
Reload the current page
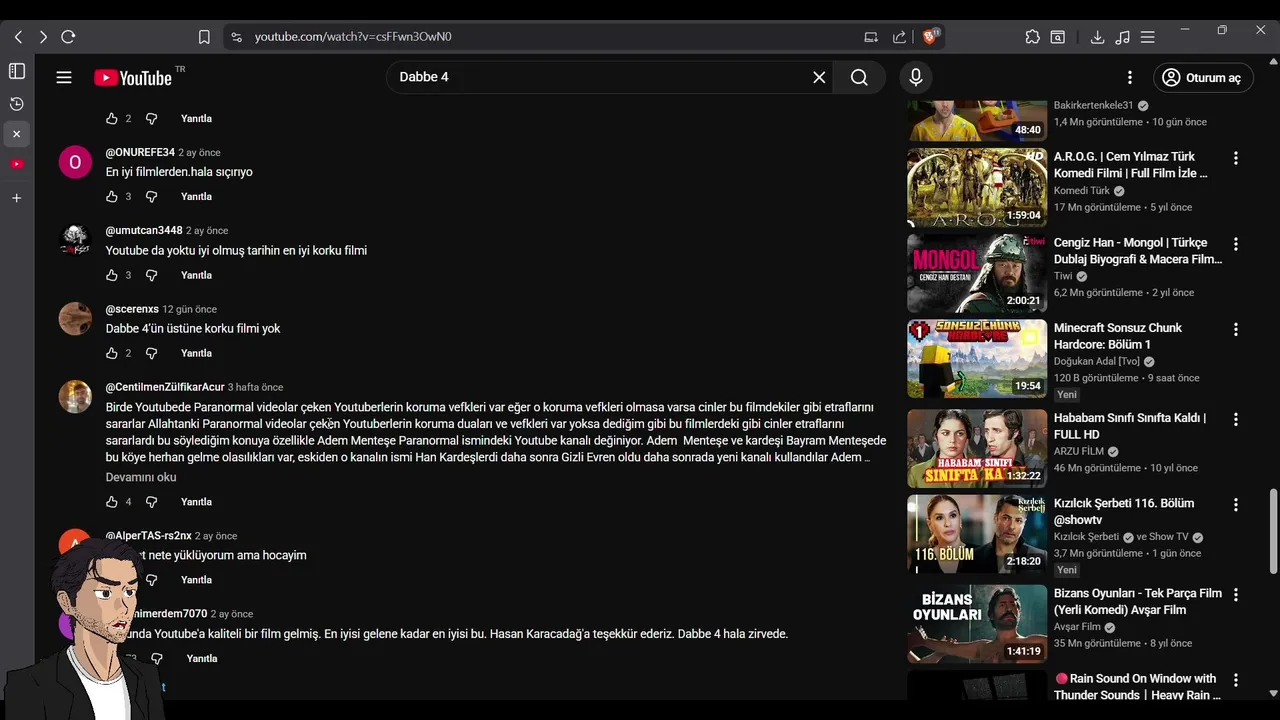point(68,37)
